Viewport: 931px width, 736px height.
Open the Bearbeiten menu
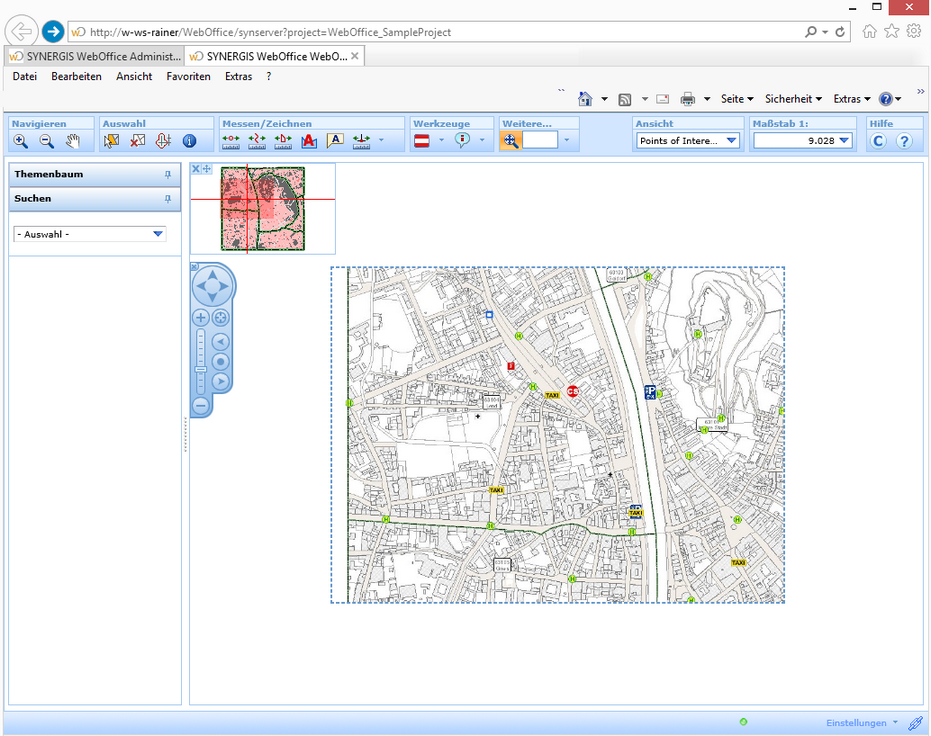click(76, 76)
